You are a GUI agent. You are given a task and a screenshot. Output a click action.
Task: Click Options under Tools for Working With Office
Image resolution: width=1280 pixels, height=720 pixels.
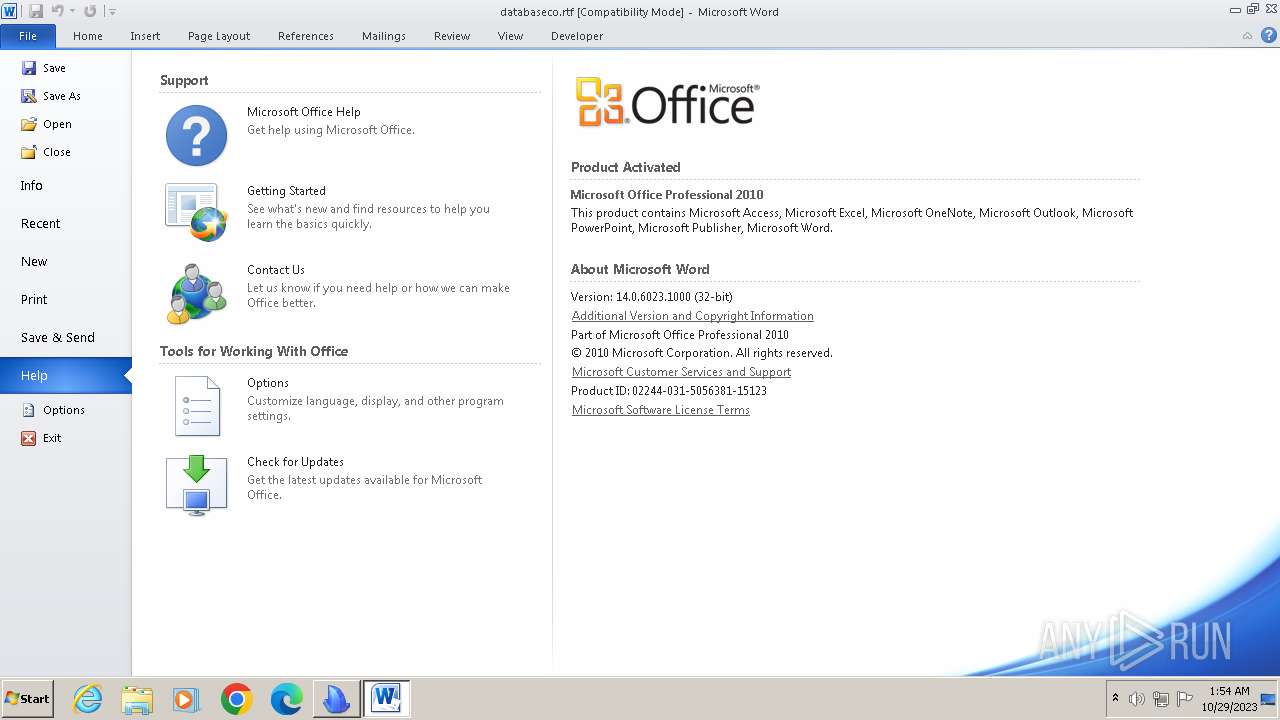tap(268, 383)
